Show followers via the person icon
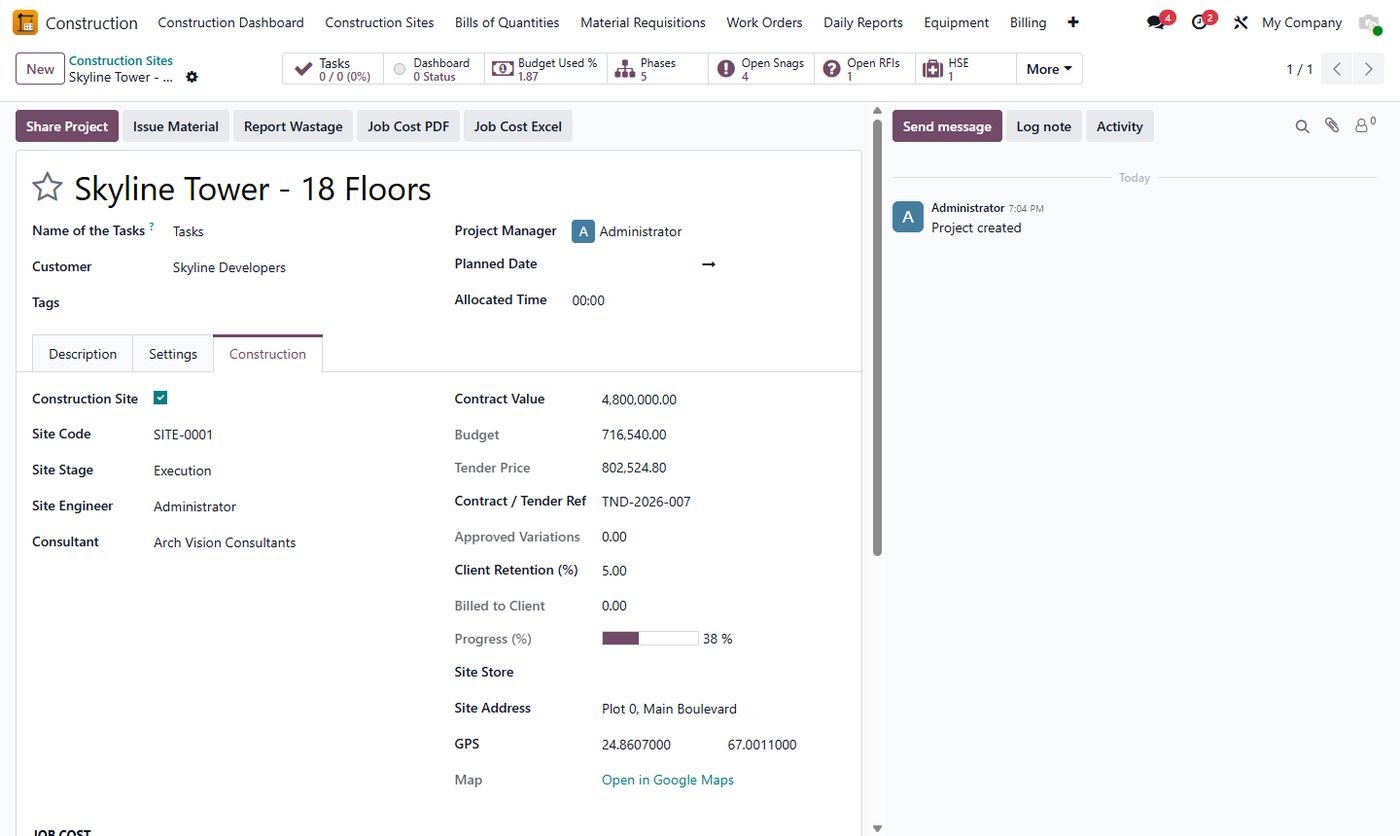The height and width of the screenshot is (836, 1400). click(x=1364, y=126)
